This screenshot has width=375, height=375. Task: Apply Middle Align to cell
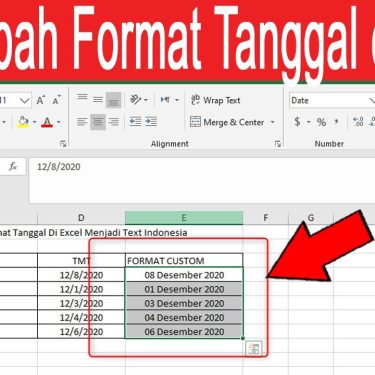pos(98,100)
